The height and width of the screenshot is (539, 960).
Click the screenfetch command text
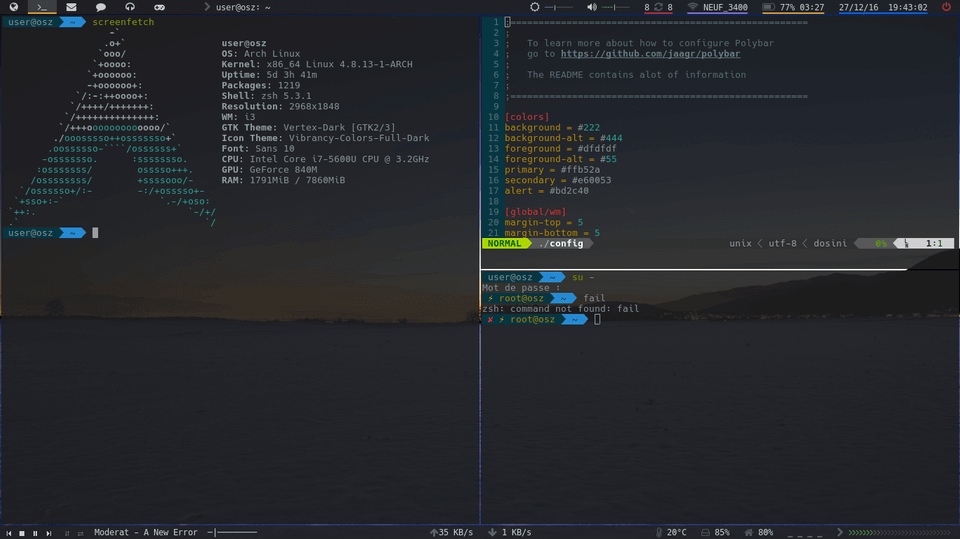123,21
